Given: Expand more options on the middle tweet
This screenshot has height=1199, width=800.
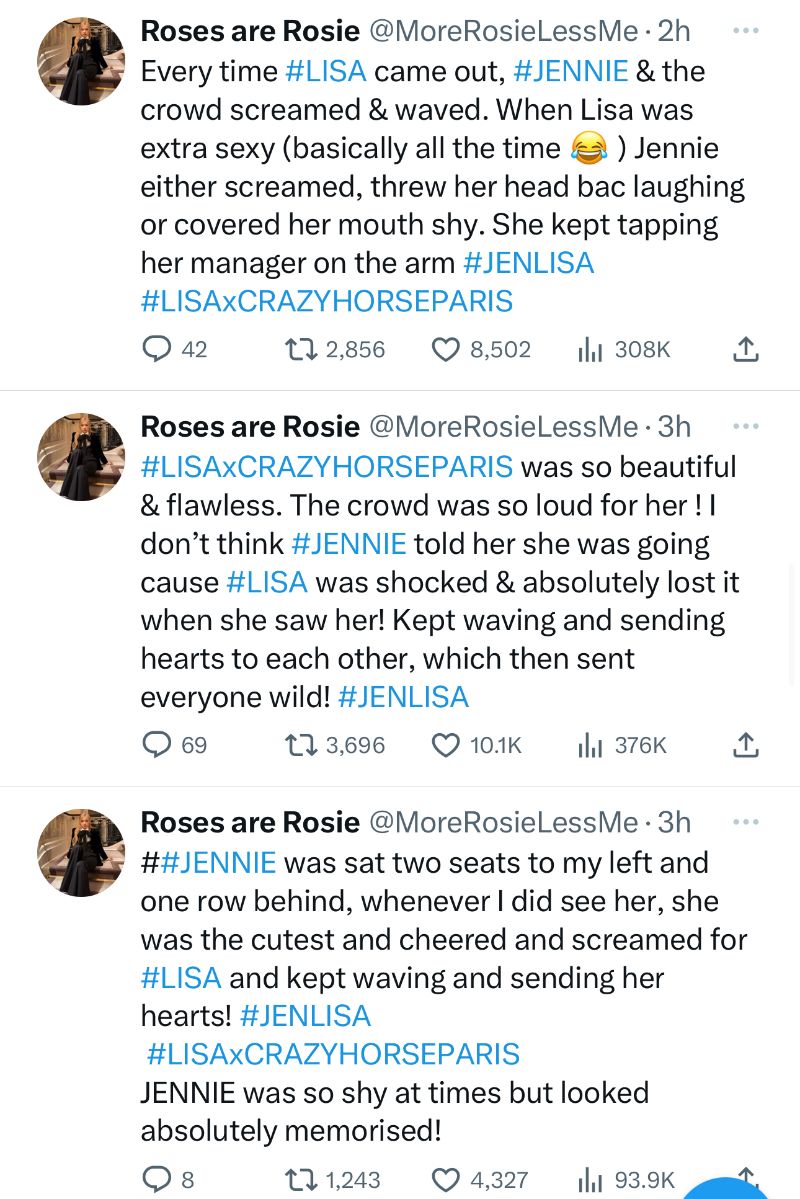Looking at the screenshot, I should (746, 426).
